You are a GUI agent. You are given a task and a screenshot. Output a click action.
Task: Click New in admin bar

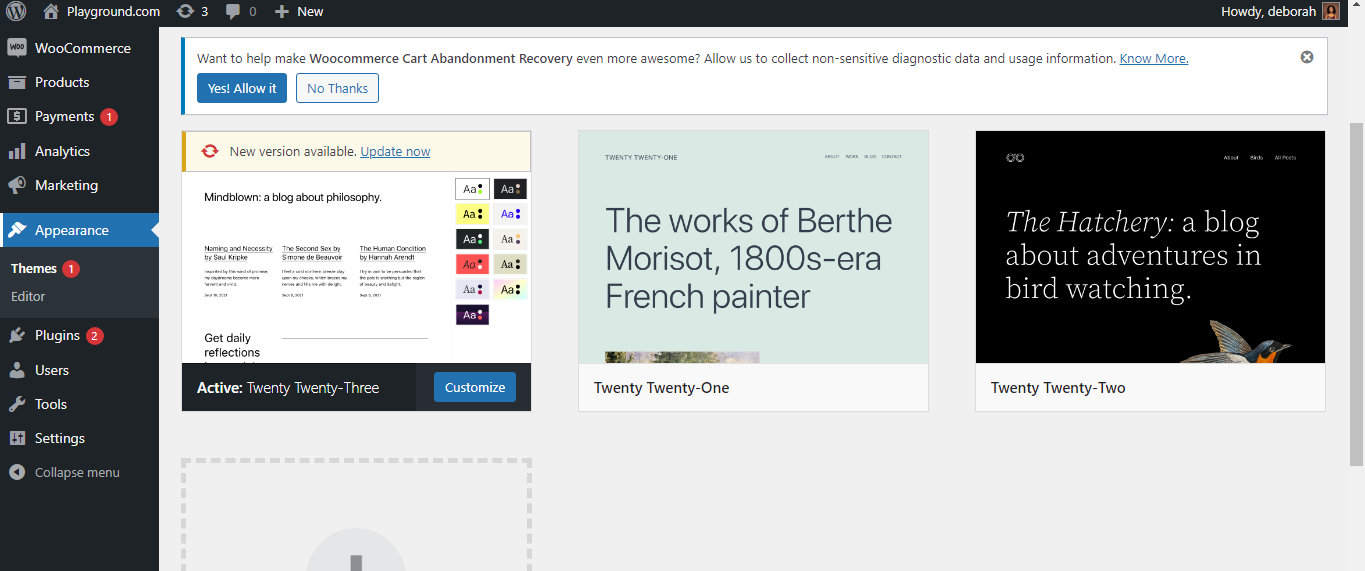click(310, 12)
